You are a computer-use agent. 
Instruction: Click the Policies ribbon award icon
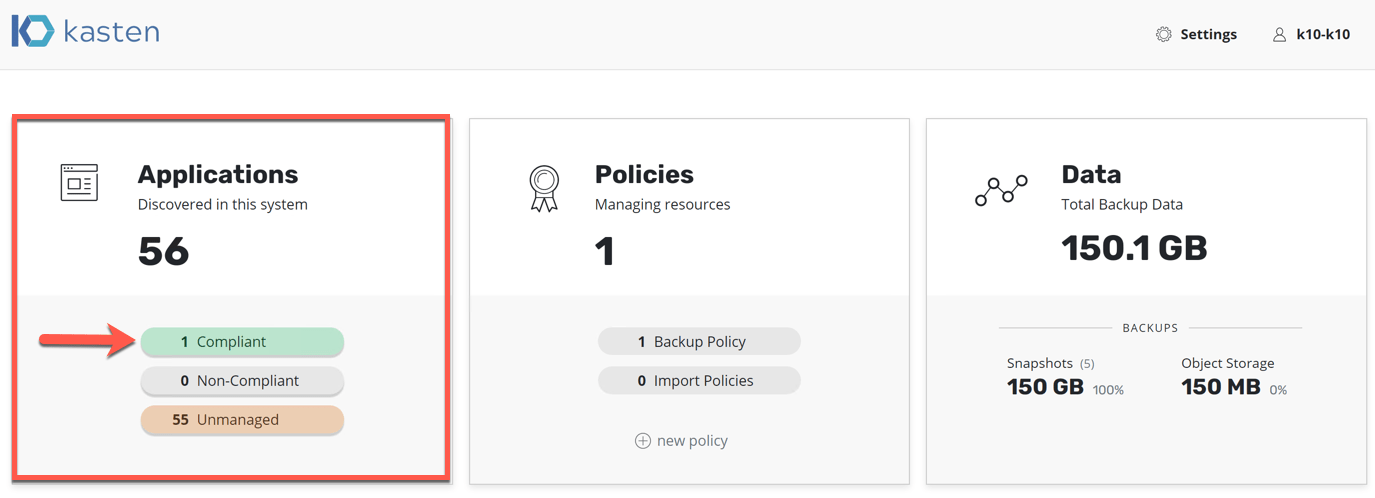click(x=544, y=188)
